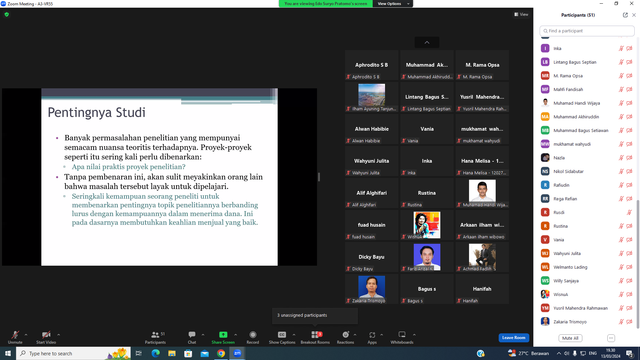Screen dimensions: 640x360
Task: Open Breakout Rooms
Action: click(x=315, y=337)
